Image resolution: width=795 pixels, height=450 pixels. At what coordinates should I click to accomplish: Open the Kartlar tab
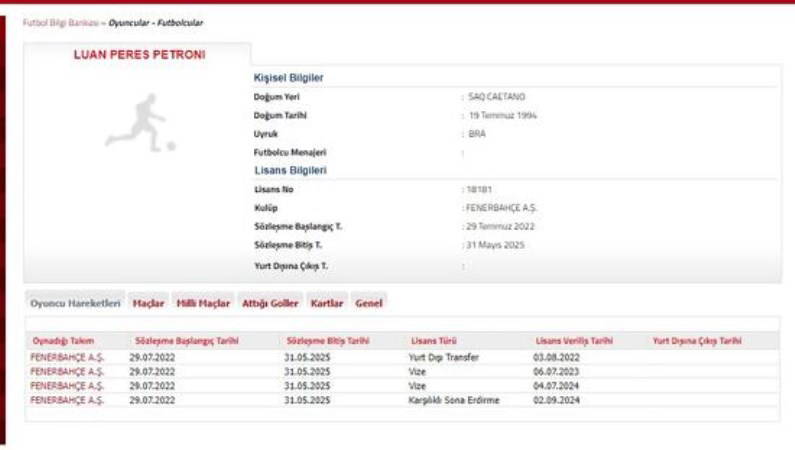click(327, 303)
